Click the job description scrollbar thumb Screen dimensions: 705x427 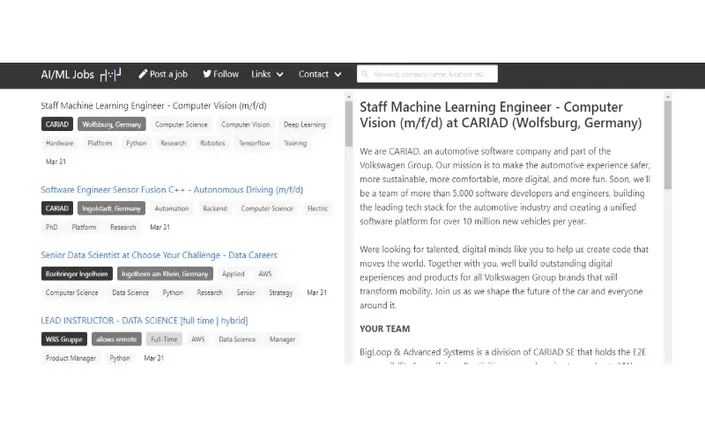[x=668, y=145]
